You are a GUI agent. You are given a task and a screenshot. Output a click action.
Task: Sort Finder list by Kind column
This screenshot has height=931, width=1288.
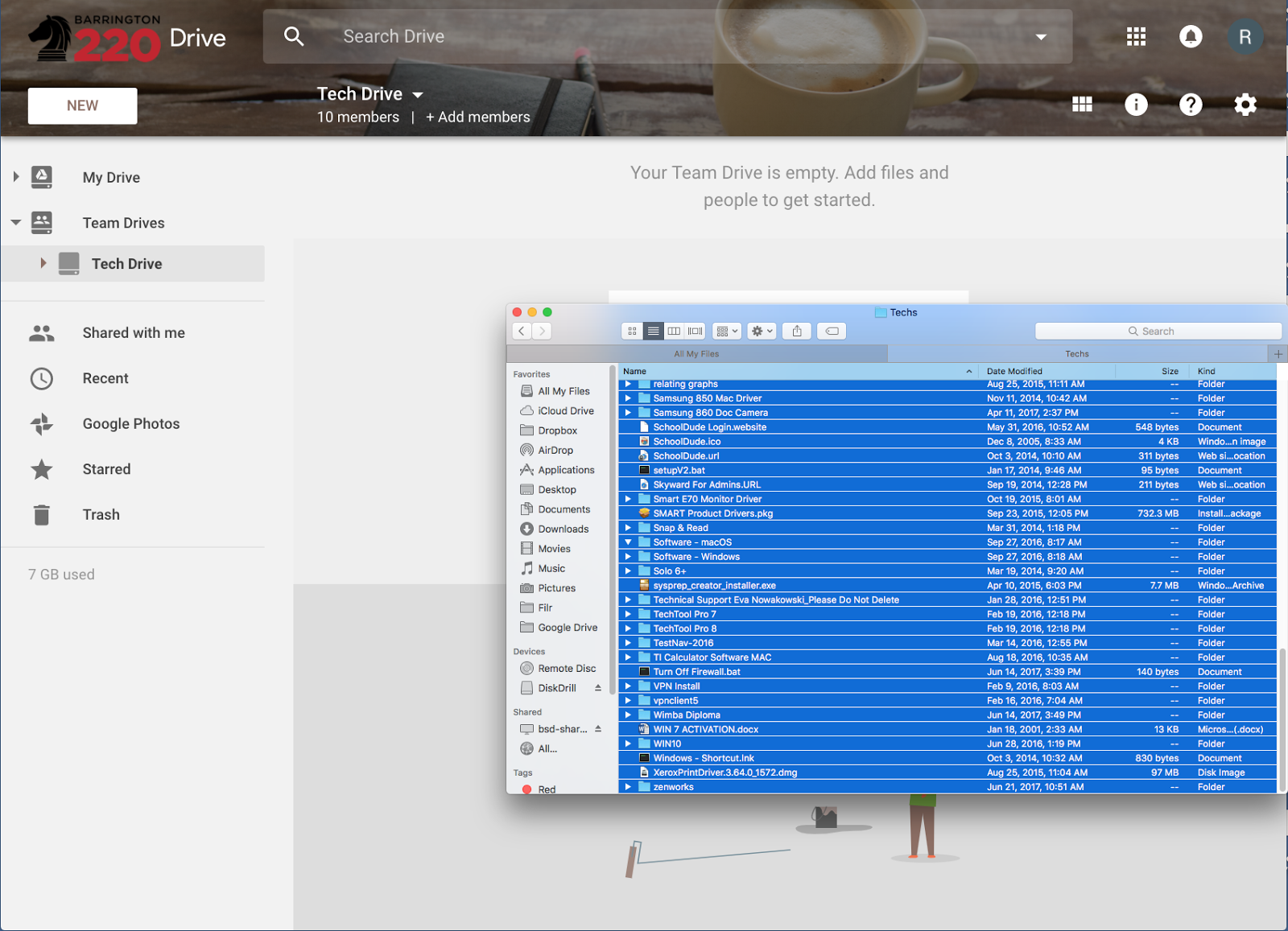pyautogui.click(x=1234, y=372)
